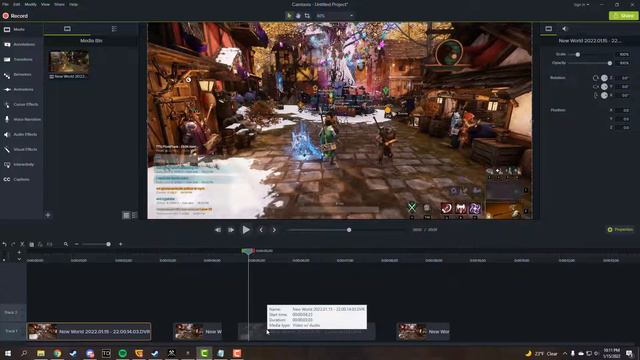This screenshot has height=360, width=640.
Task: Click the Play button
Action: pos(246,230)
